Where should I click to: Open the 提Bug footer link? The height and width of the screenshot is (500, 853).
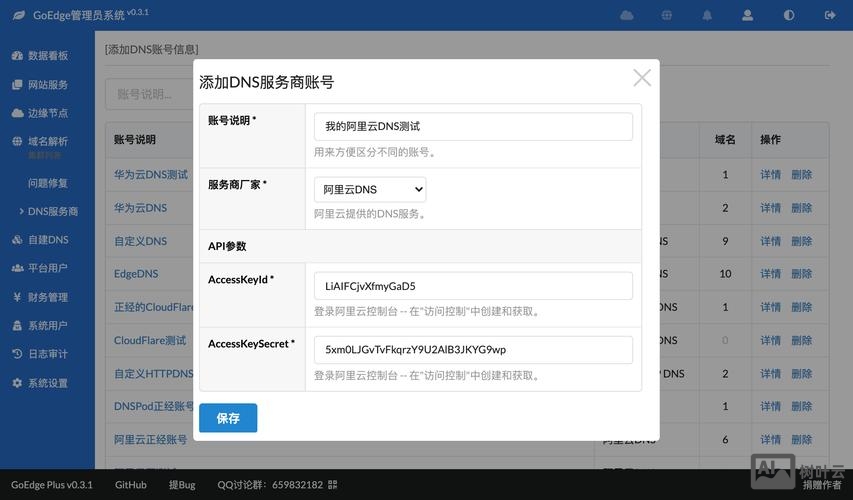[182, 484]
